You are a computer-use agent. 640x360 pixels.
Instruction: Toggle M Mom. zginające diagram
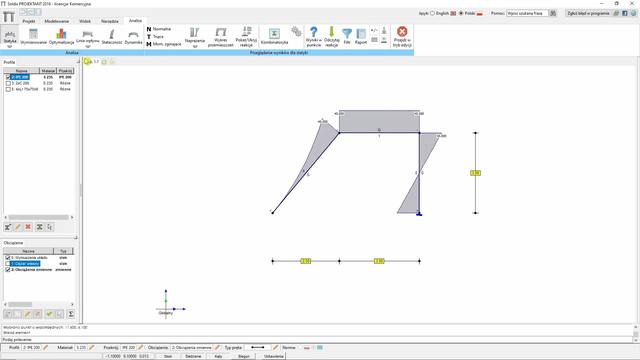coord(164,44)
